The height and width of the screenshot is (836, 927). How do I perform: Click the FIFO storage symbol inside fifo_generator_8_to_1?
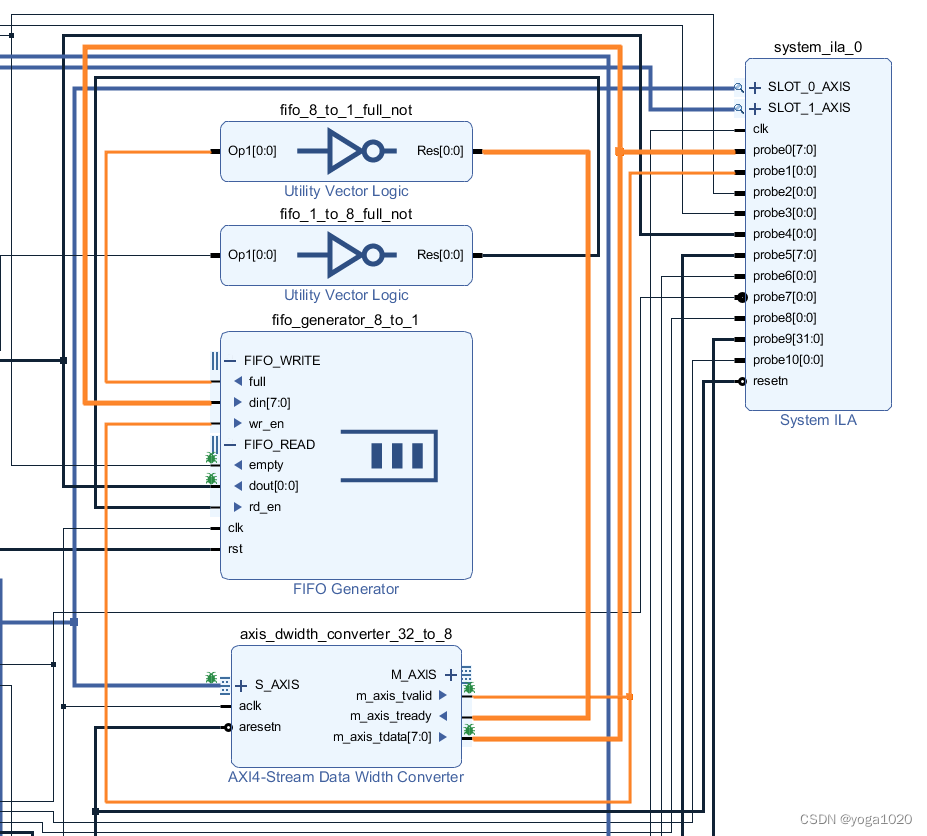389,455
